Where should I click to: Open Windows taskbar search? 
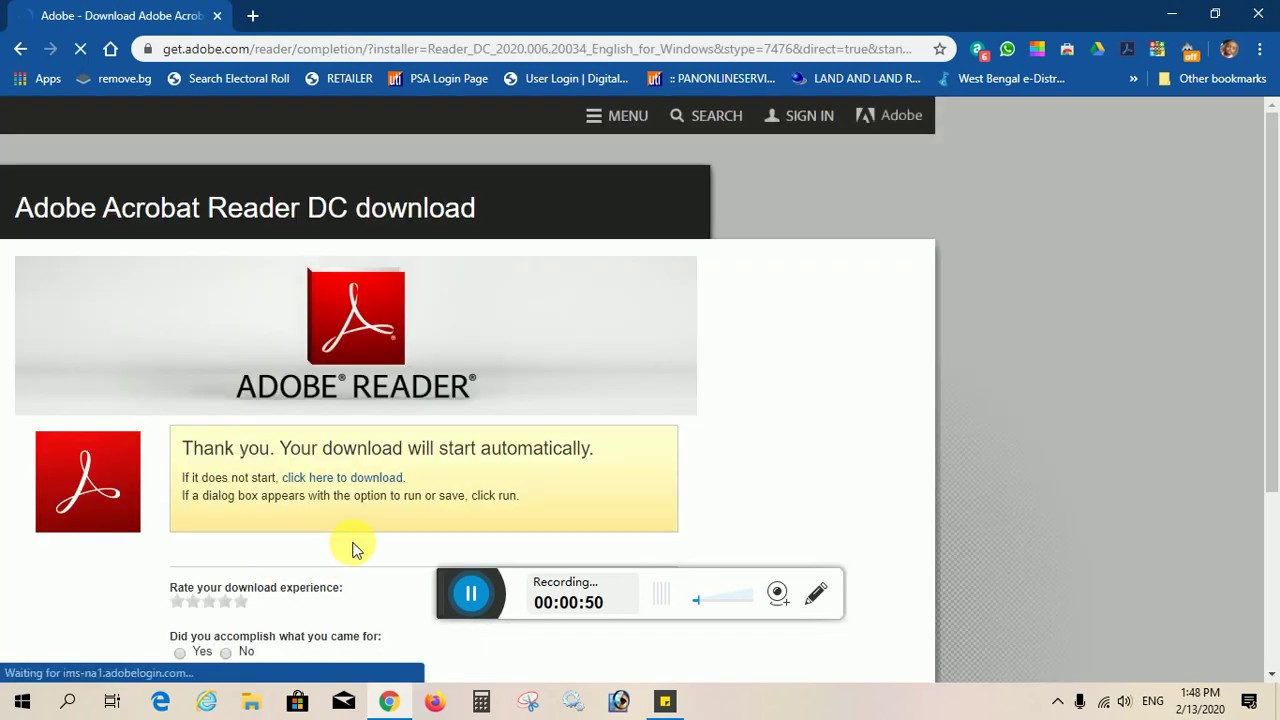pyautogui.click(x=68, y=702)
